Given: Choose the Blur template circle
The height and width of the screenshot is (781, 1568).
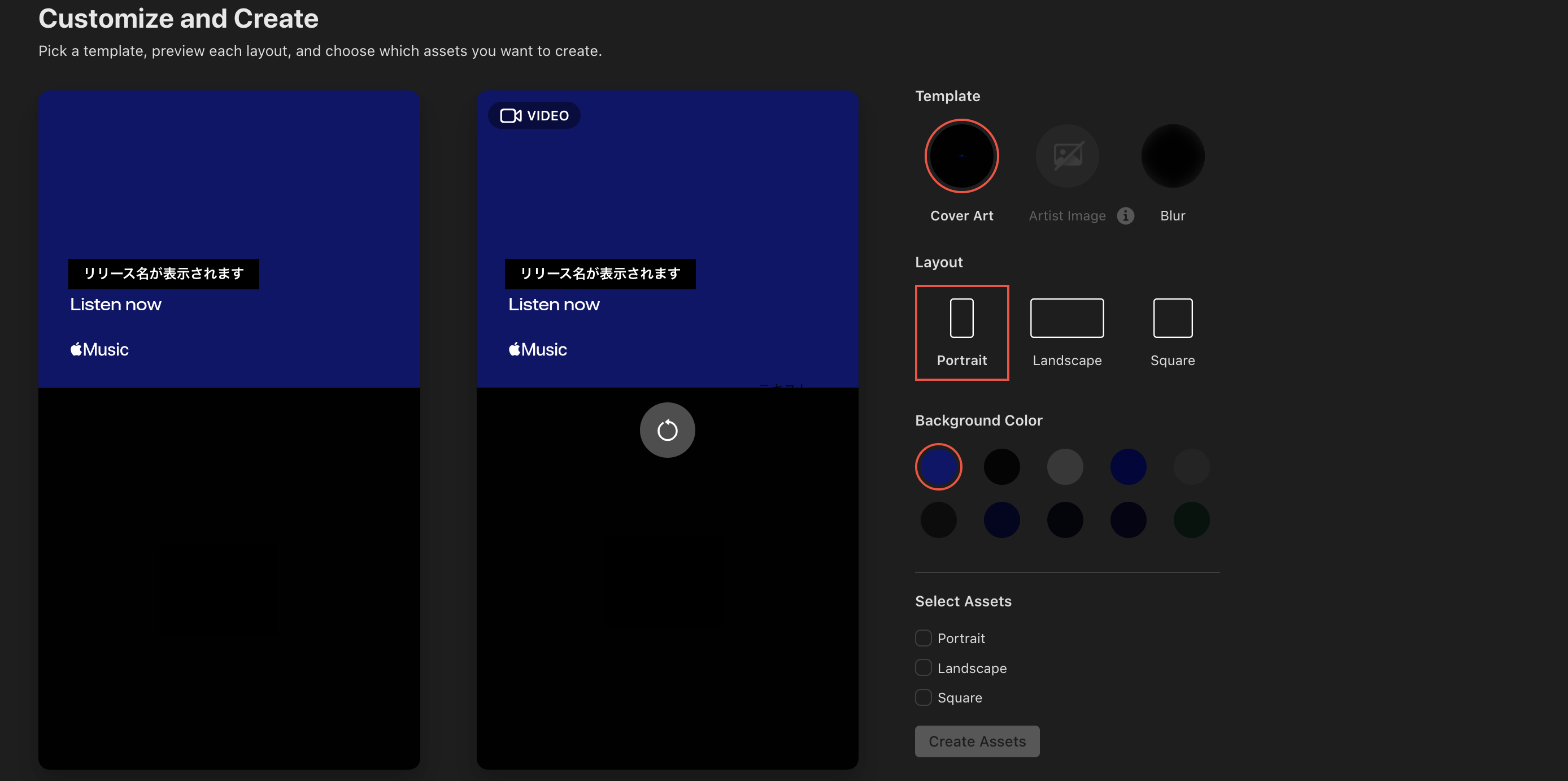Looking at the screenshot, I should (1173, 156).
